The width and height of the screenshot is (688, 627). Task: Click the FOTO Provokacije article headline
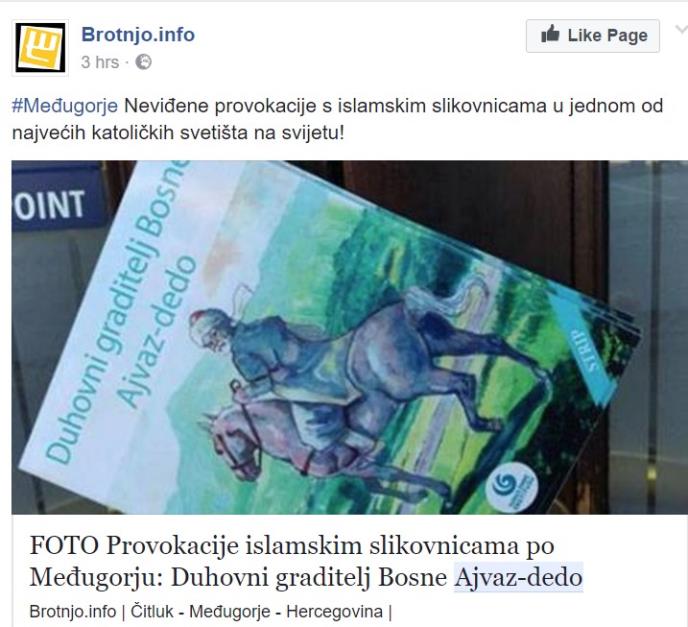pos(306,561)
